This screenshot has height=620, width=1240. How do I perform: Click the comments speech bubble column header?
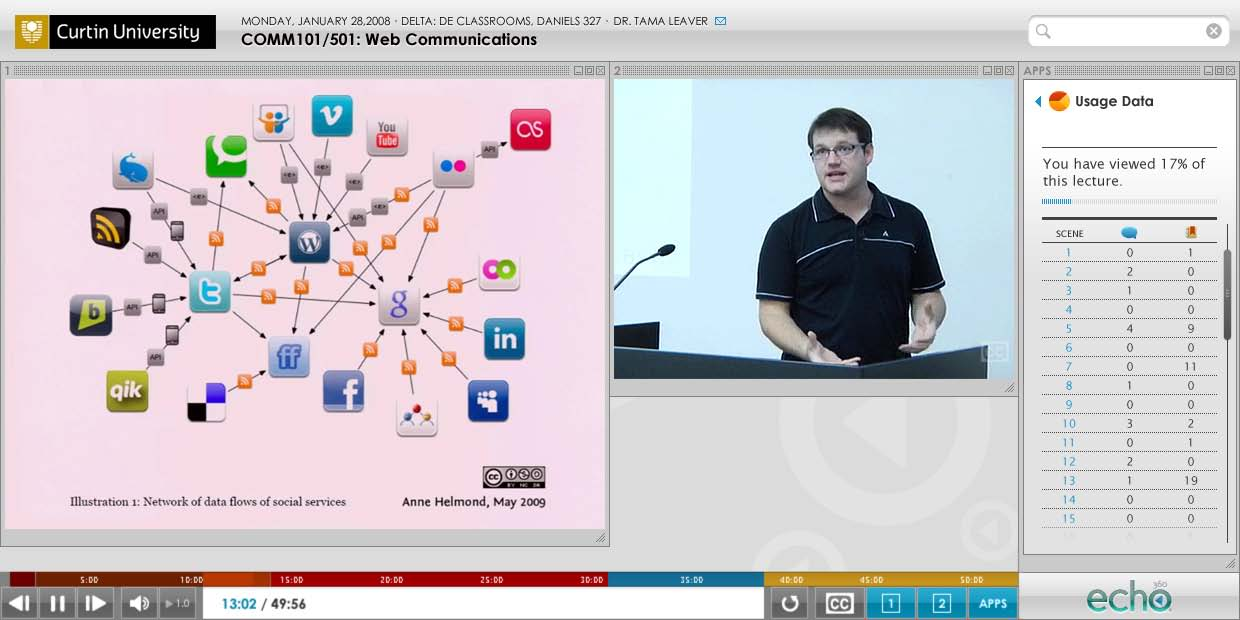(x=1129, y=233)
